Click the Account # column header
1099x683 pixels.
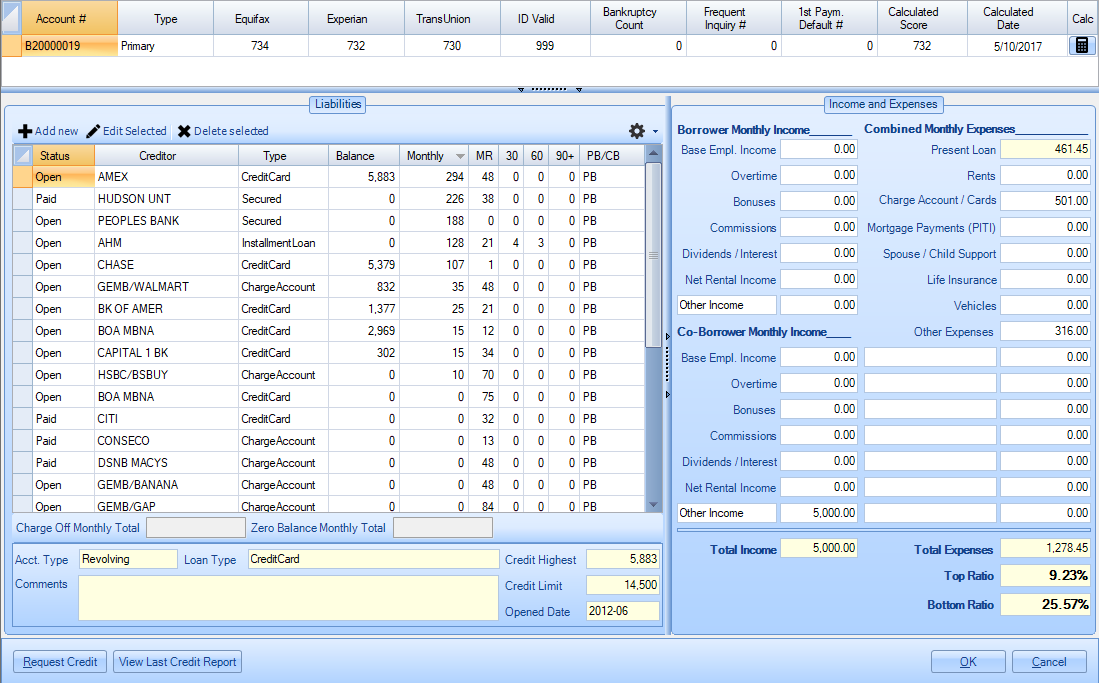coord(69,18)
